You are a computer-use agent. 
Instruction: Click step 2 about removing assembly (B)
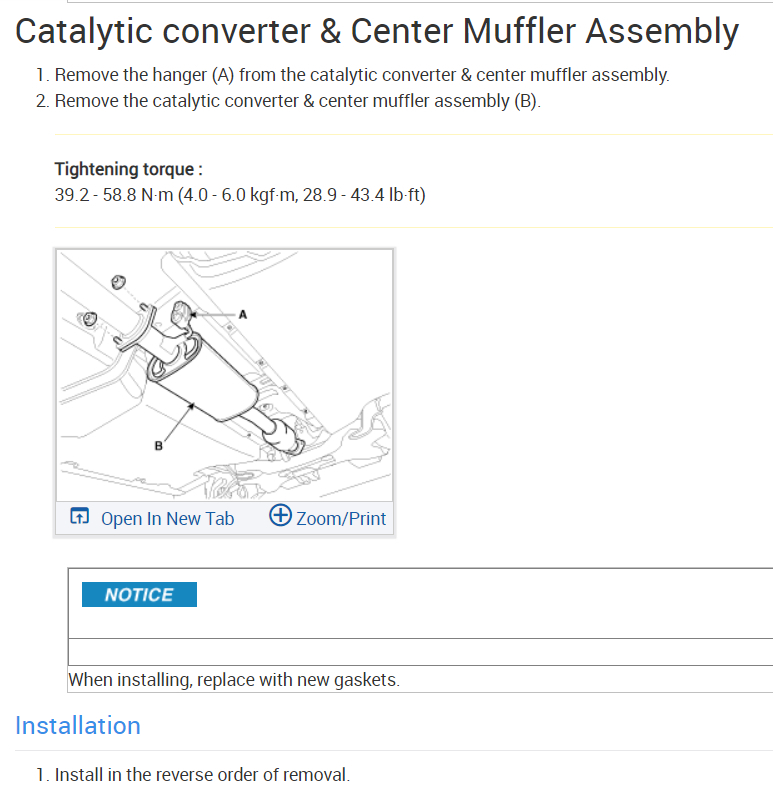coord(297,101)
